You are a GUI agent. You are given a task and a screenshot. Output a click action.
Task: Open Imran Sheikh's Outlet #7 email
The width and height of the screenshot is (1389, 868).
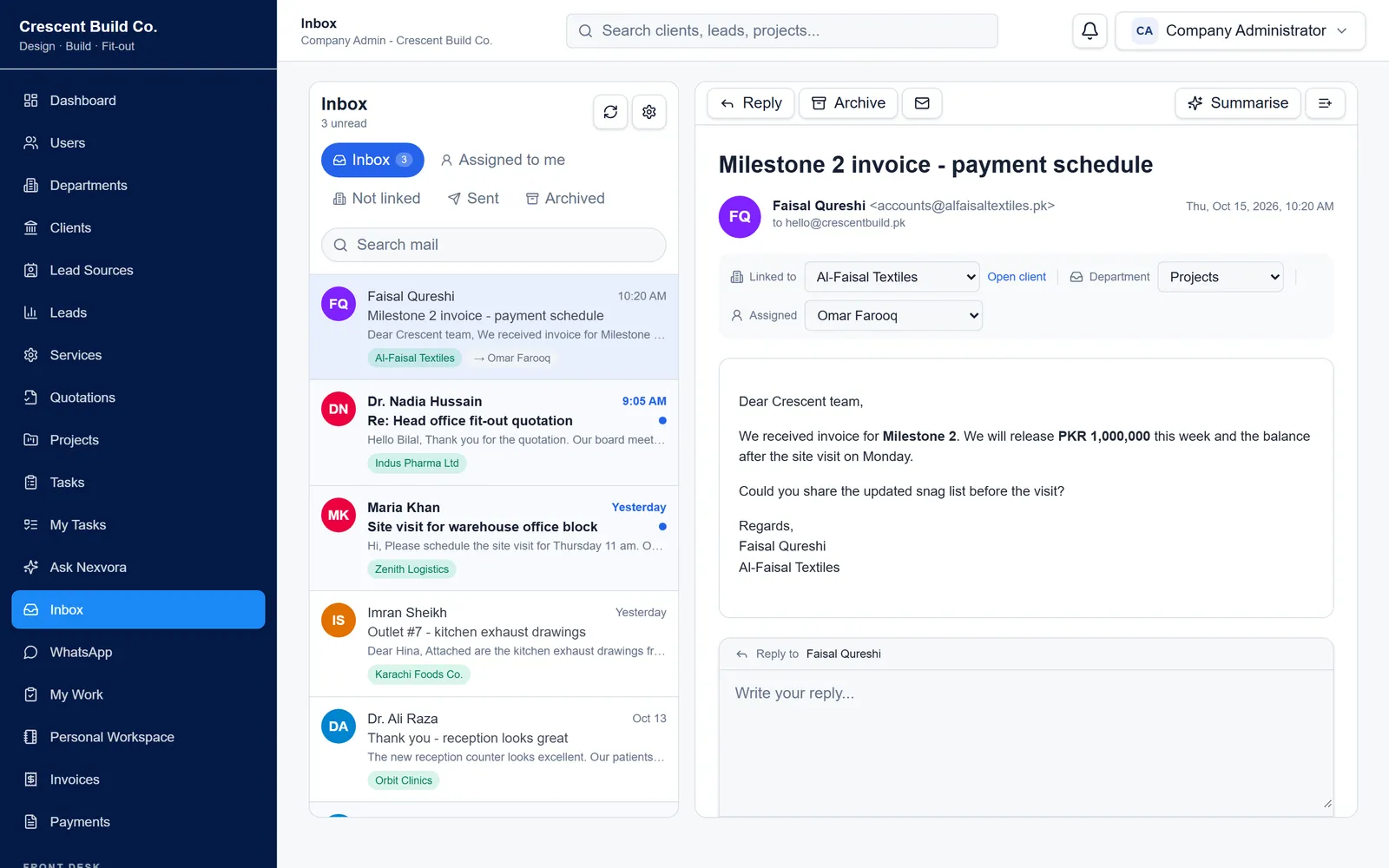[494, 644]
